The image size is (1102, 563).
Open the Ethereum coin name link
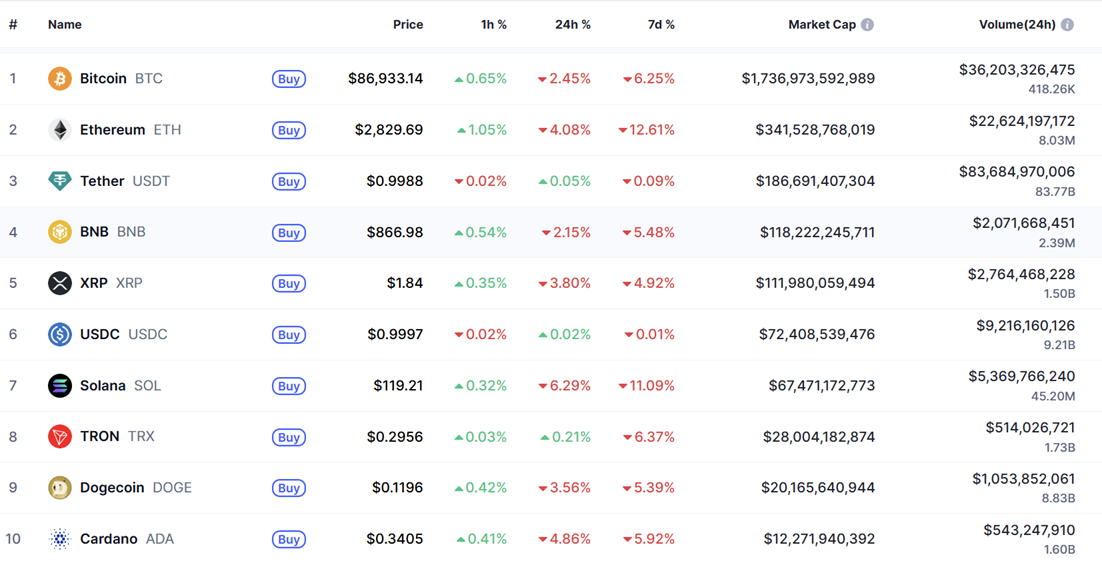point(112,130)
